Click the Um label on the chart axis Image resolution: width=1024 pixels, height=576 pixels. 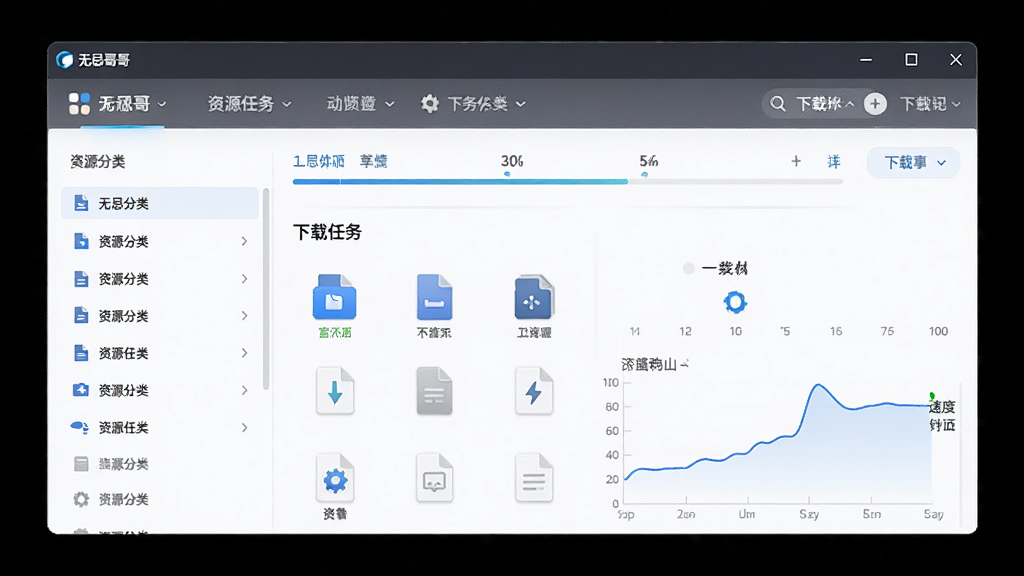[x=746, y=514]
